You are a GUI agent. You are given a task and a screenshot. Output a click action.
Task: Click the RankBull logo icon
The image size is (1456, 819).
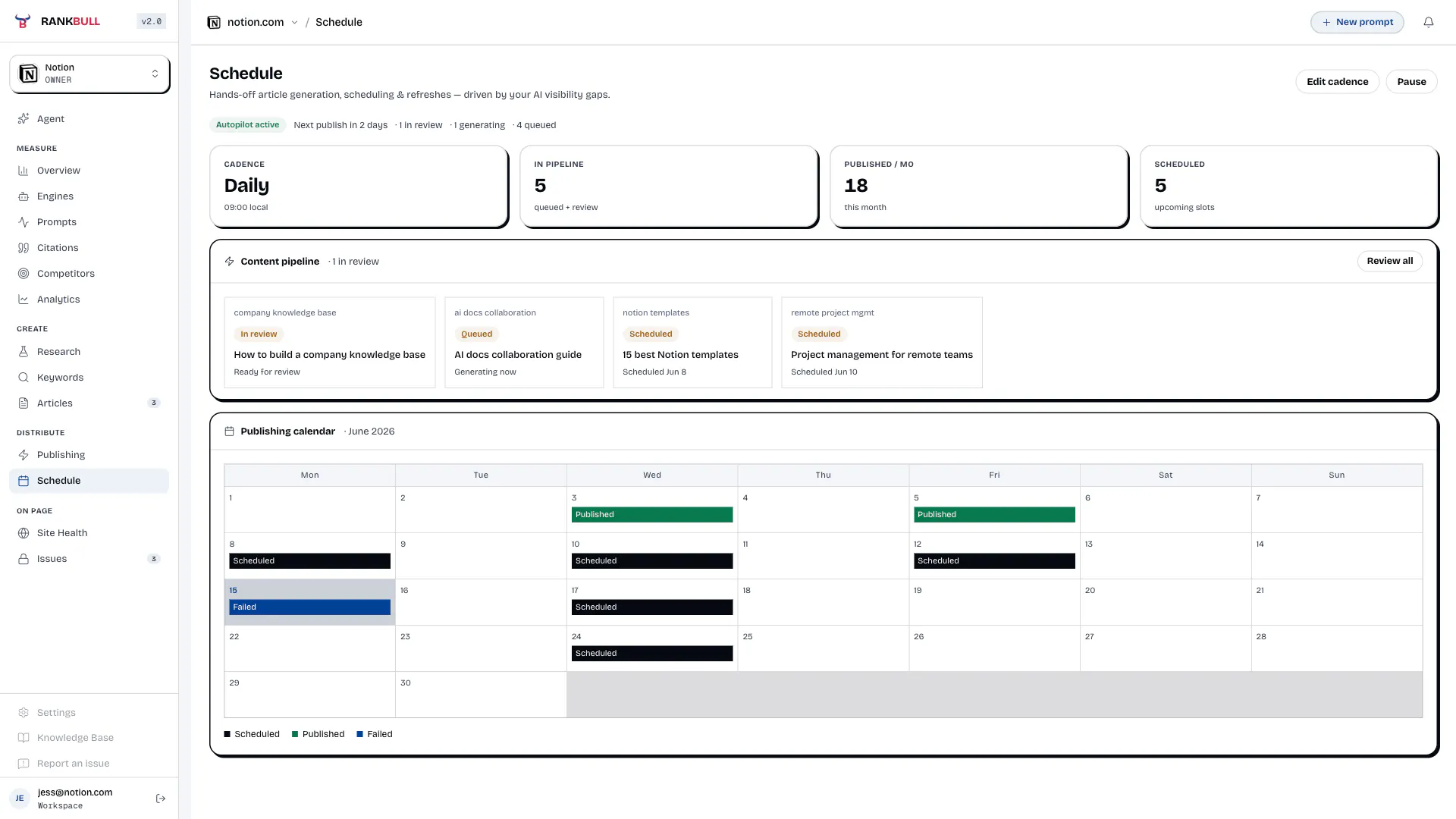pos(23,21)
